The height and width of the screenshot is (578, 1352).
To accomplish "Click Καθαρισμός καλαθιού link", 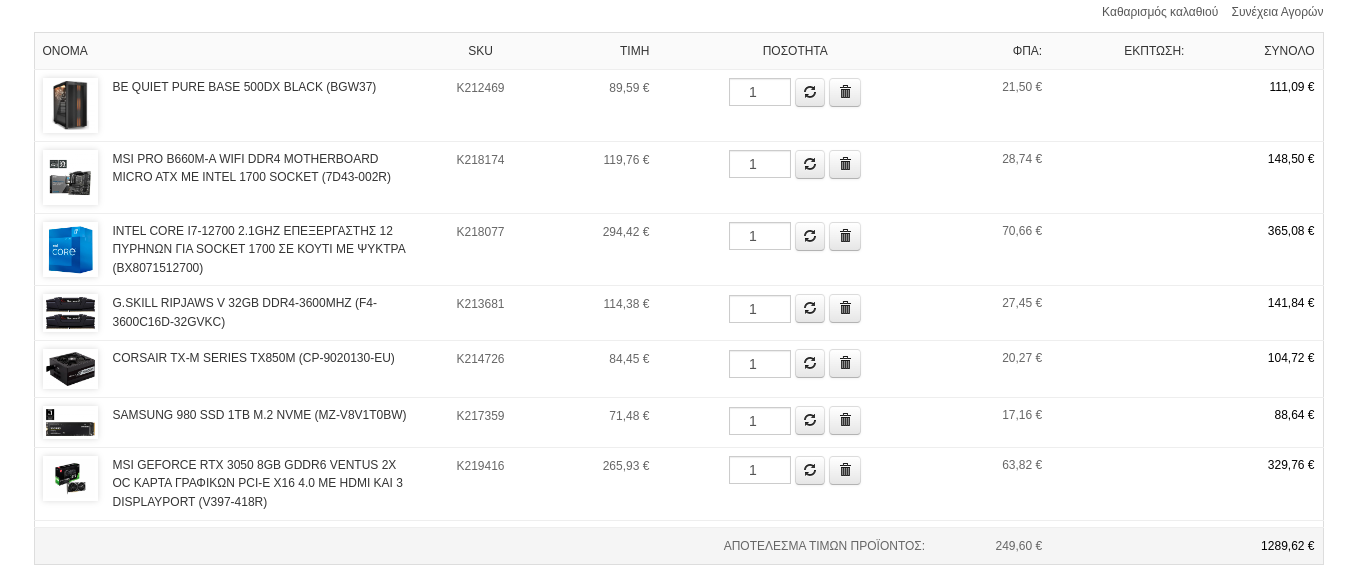I will pyautogui.click(x=1160, y=12).
